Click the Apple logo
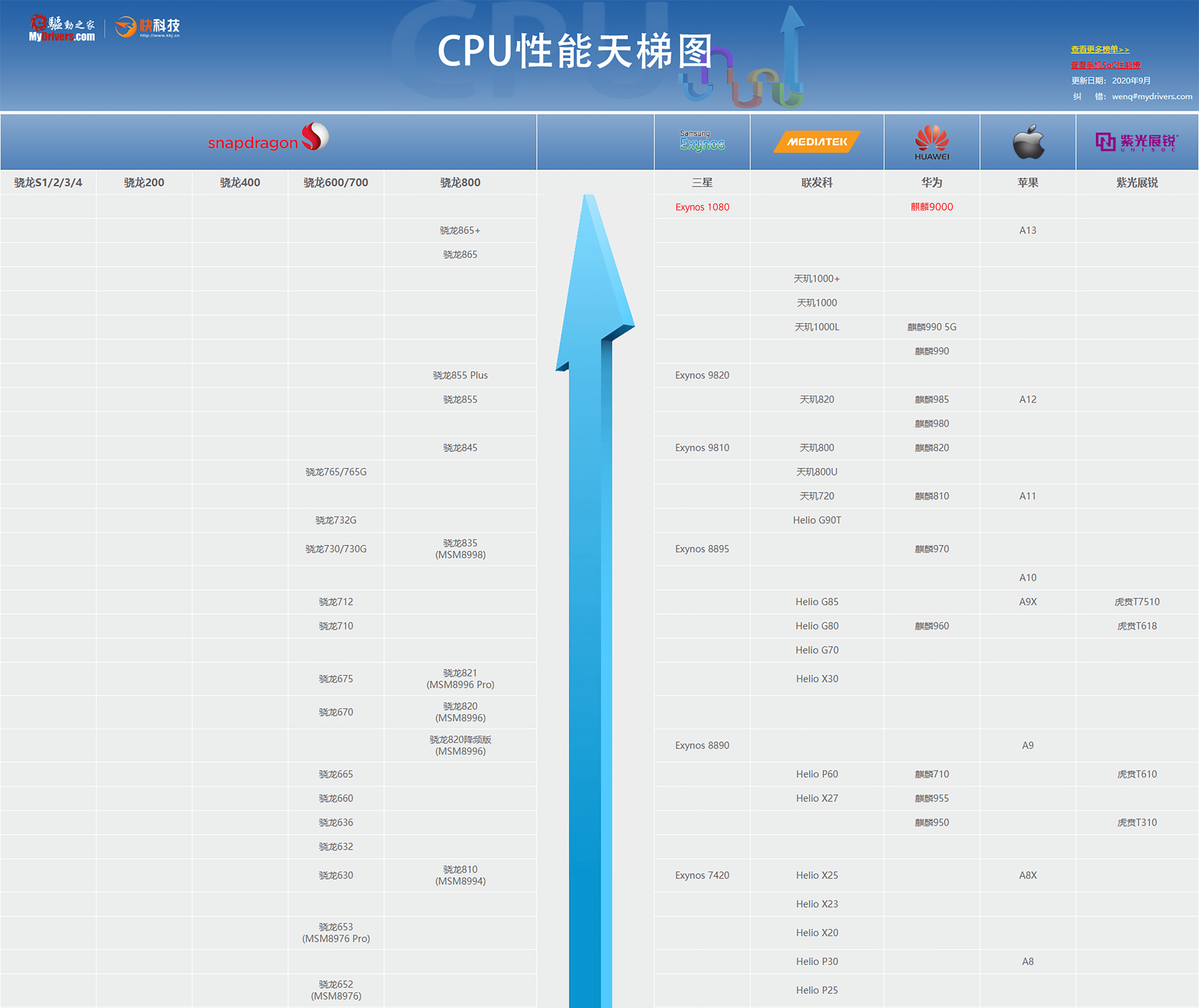This screenshot has height=1008, width=1199. coord(1028,142)
